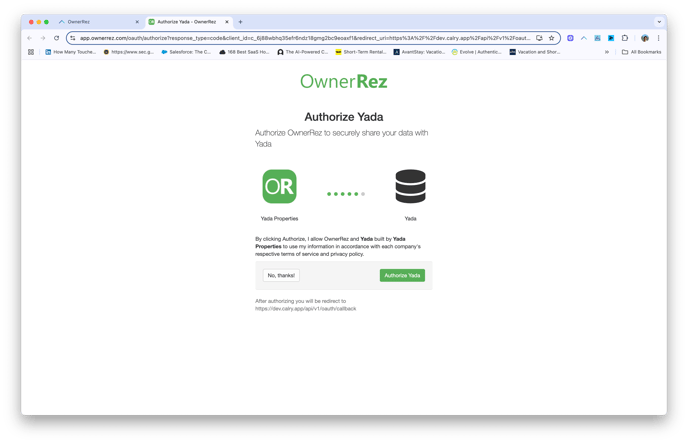The image size is (688, 443).
Task: Decline with the No, thanks! button
Action: tap(281, 275)
